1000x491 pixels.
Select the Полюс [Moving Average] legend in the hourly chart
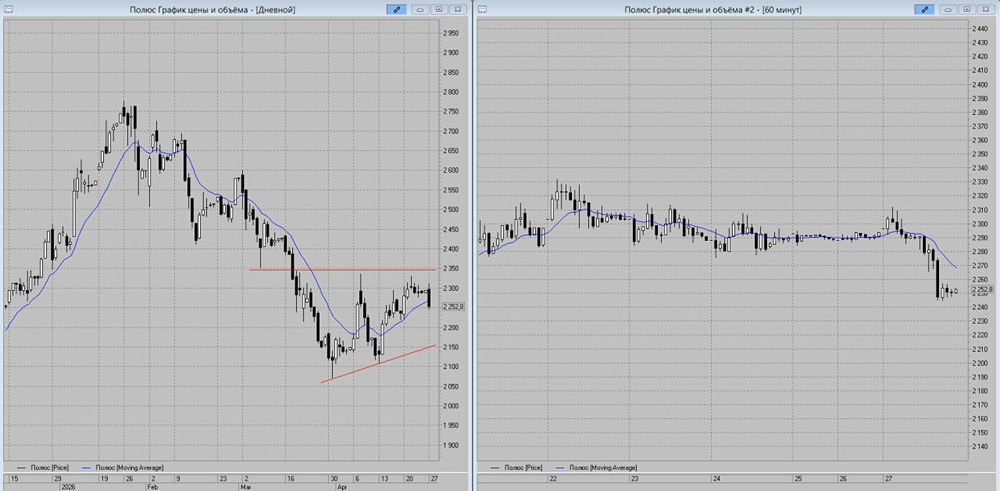(596, 467)
